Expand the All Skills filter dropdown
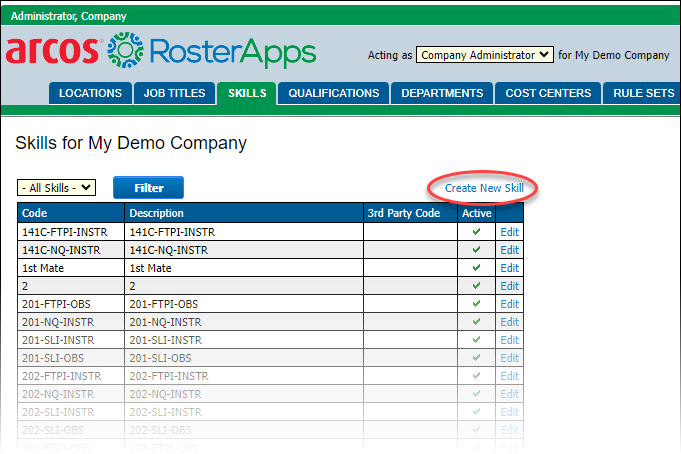Image resolution: width=681 pixels, height=454 pixels. point(57,187)
